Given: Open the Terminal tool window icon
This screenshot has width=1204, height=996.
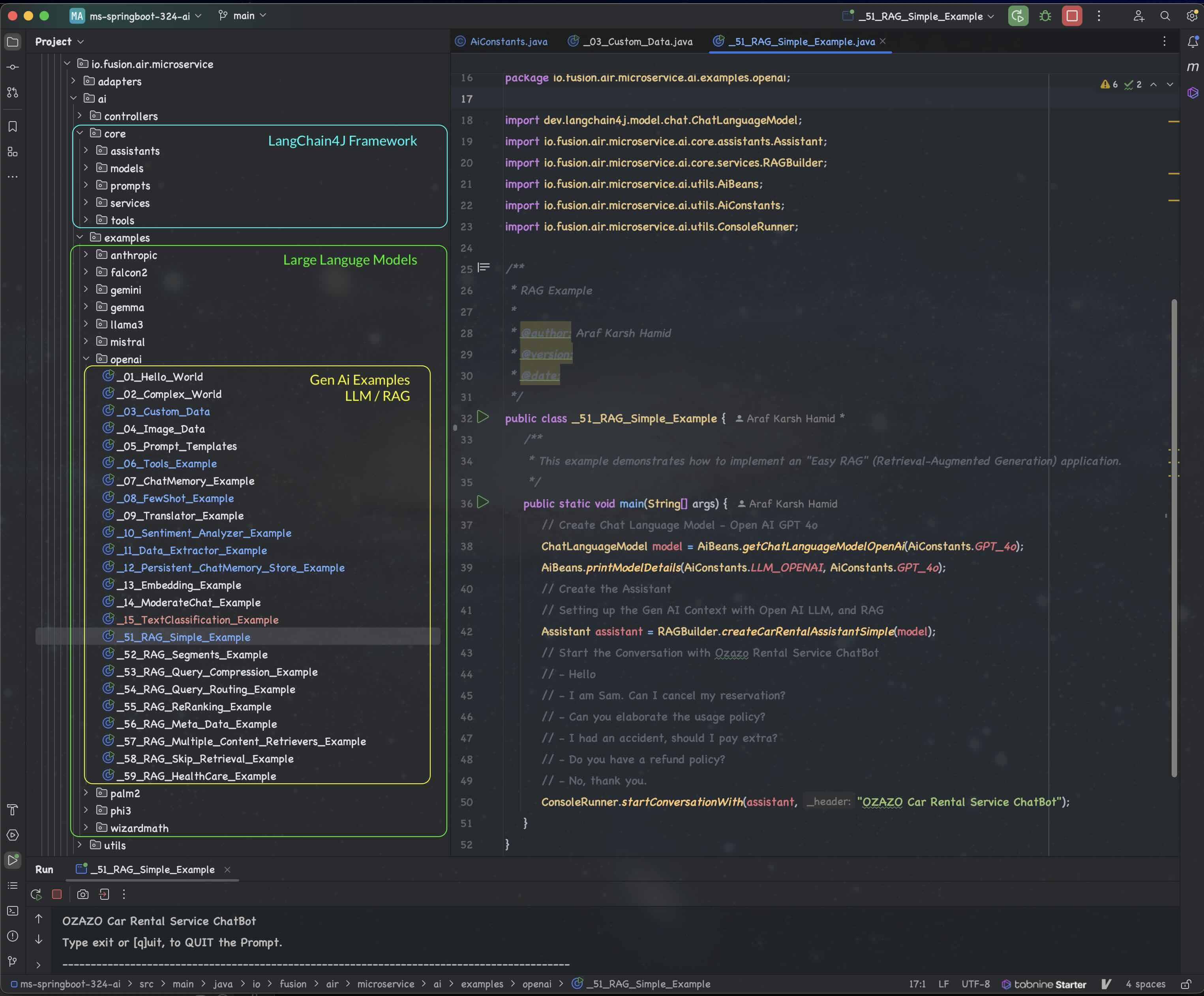Looking at the screenshot, I should pos(13,911).
